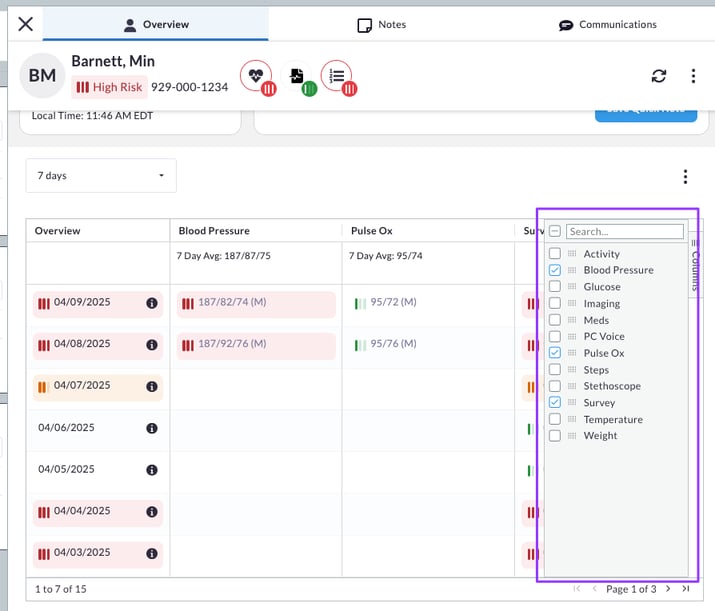Uncheck the Pulse Ox column checkbox
Screen dimensions: 715x611
coord(554,353)
